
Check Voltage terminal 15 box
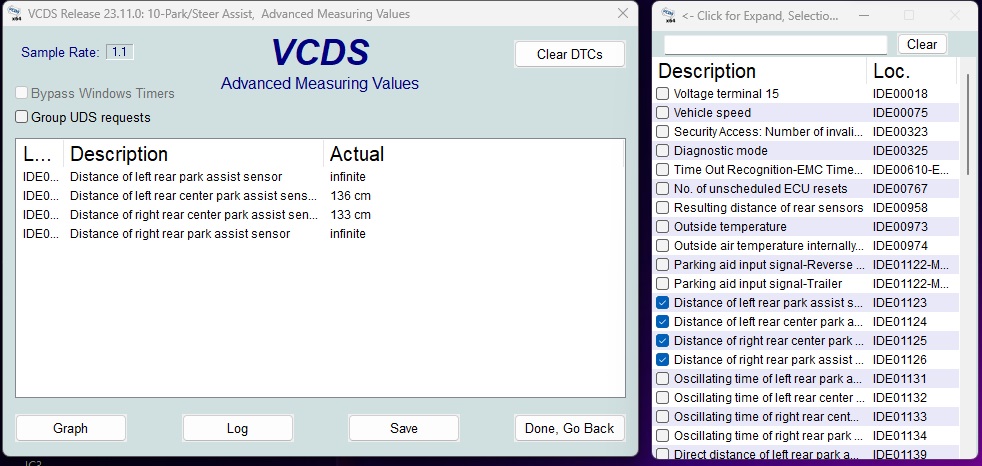click(x=663, y=94)
